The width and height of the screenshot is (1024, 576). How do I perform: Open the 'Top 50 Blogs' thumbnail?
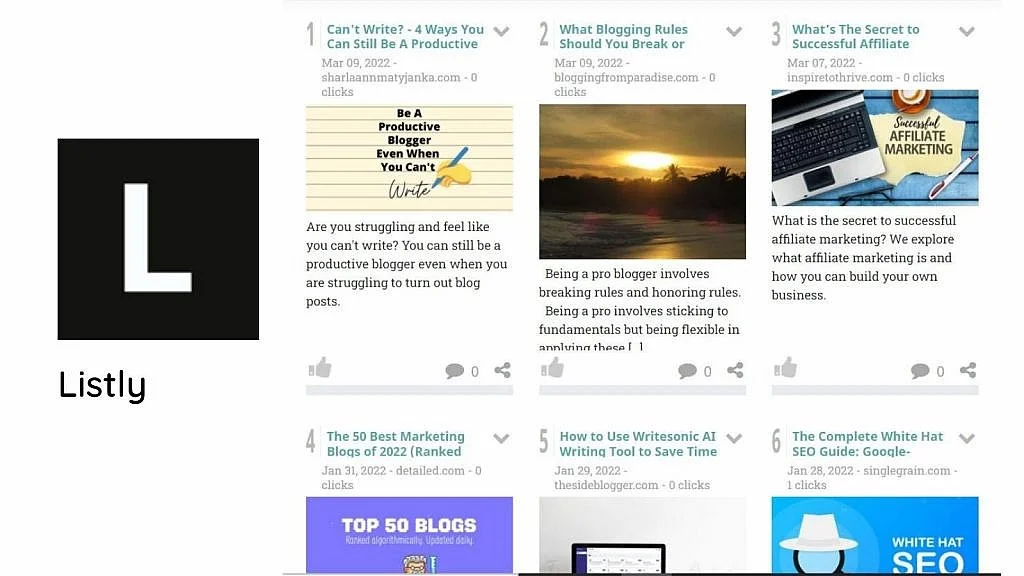click(x=409, y=535)
